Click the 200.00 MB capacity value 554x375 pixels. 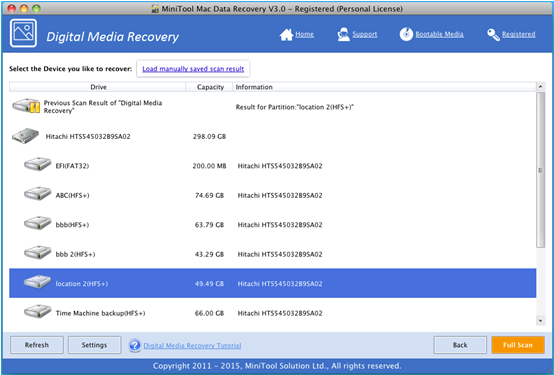209,166
